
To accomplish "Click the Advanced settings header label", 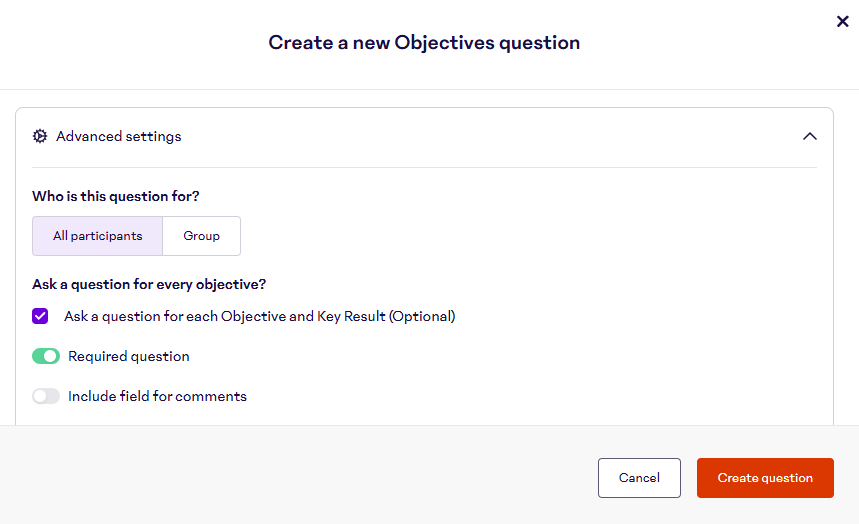I will [118, 136].
